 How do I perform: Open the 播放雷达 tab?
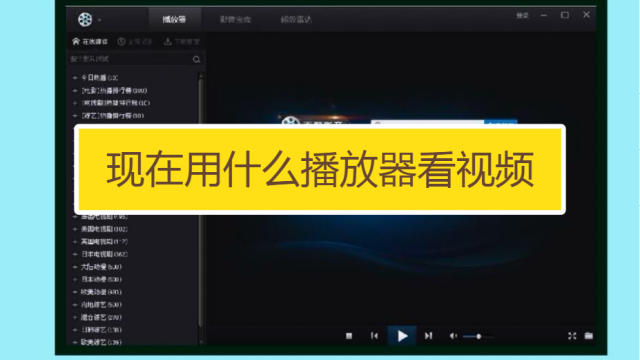(x=296, y=19)
